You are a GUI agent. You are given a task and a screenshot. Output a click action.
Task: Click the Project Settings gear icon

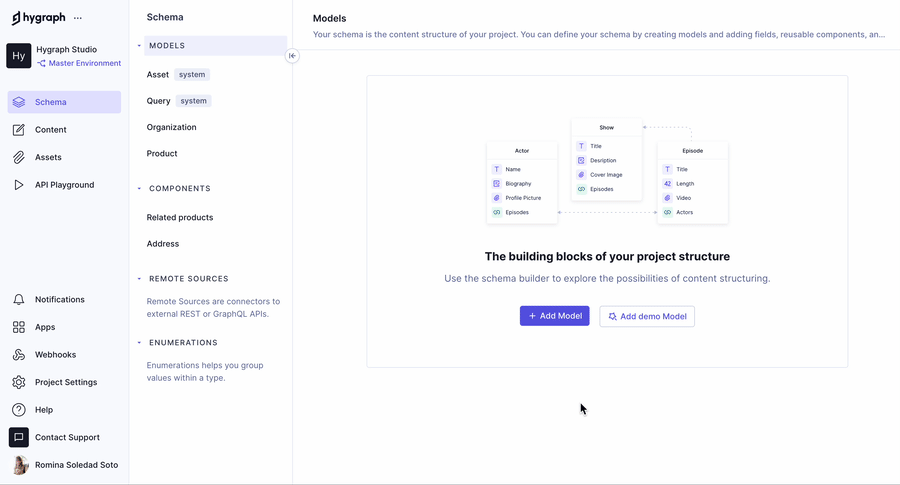(19, 382)
